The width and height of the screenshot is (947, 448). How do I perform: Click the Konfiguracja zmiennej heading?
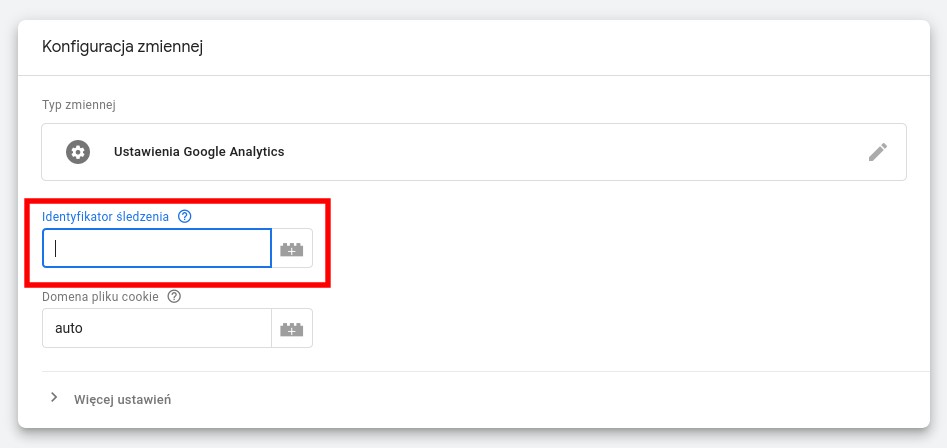(x=122, y=47)
